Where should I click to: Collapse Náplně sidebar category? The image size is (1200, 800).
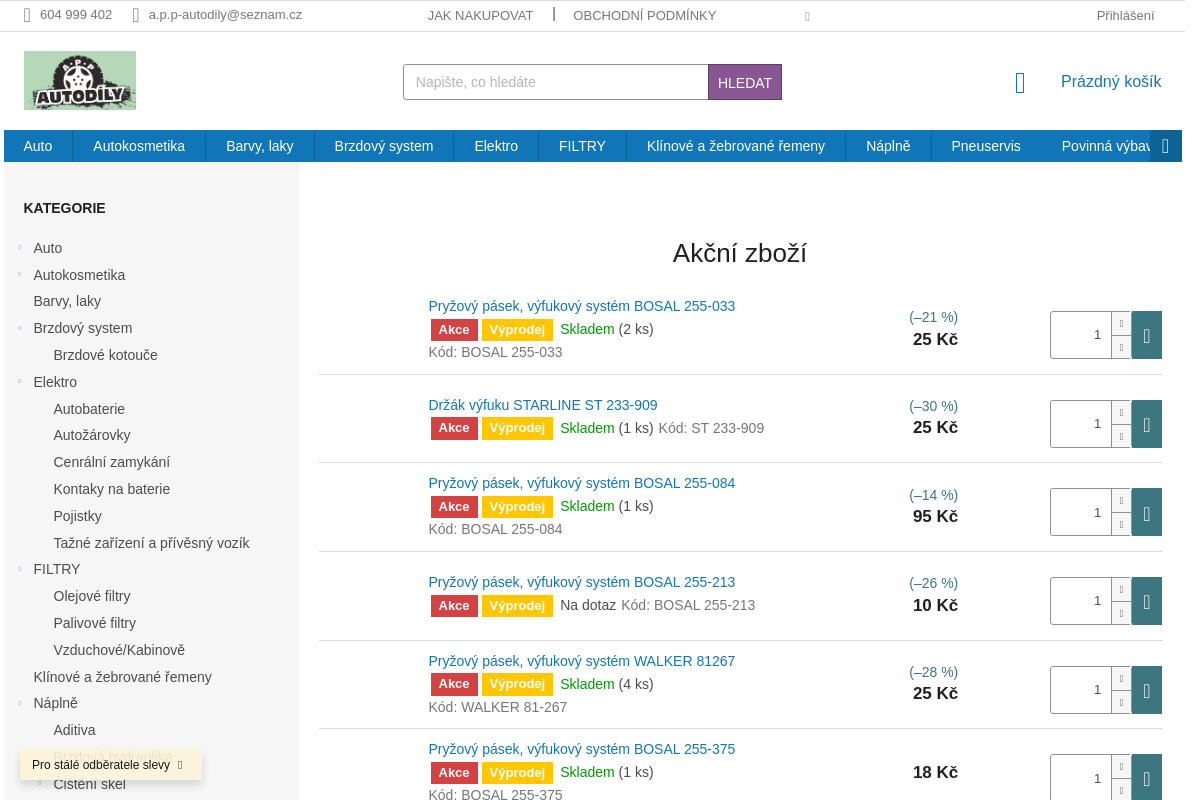[x=19, y=703]
